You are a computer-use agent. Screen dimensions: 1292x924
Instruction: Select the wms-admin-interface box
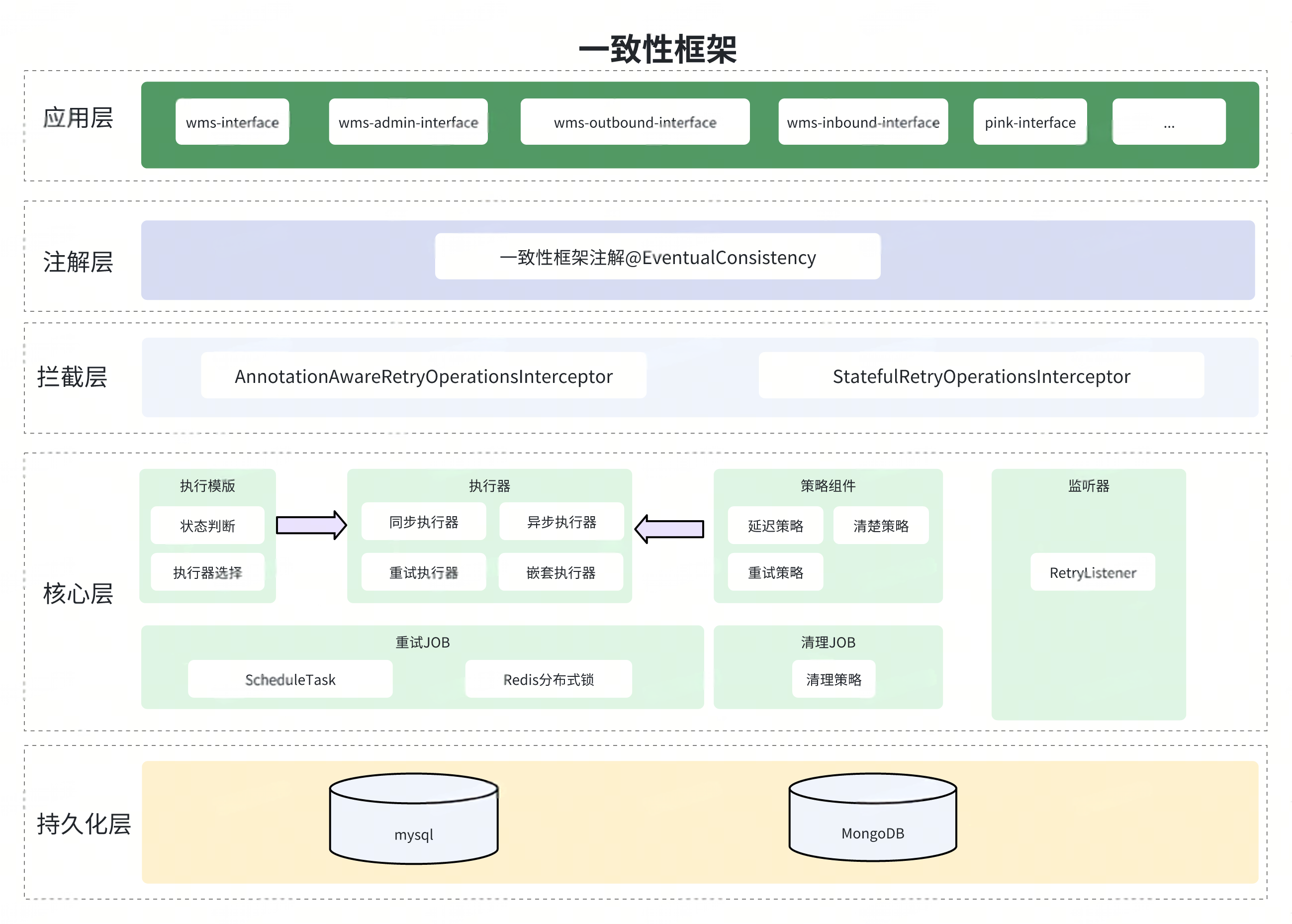(408, 122)
